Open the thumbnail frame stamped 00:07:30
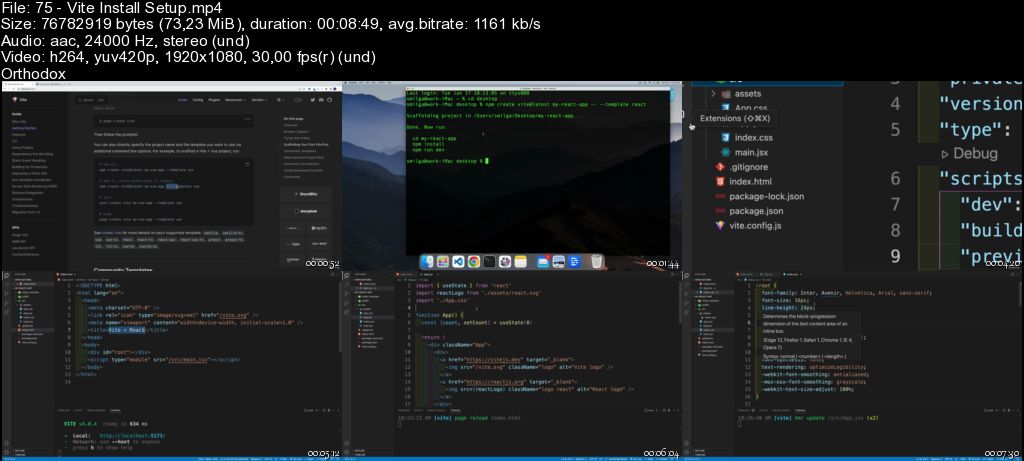The width and height of the screenshot is (1024, 461). click(853, 366)
